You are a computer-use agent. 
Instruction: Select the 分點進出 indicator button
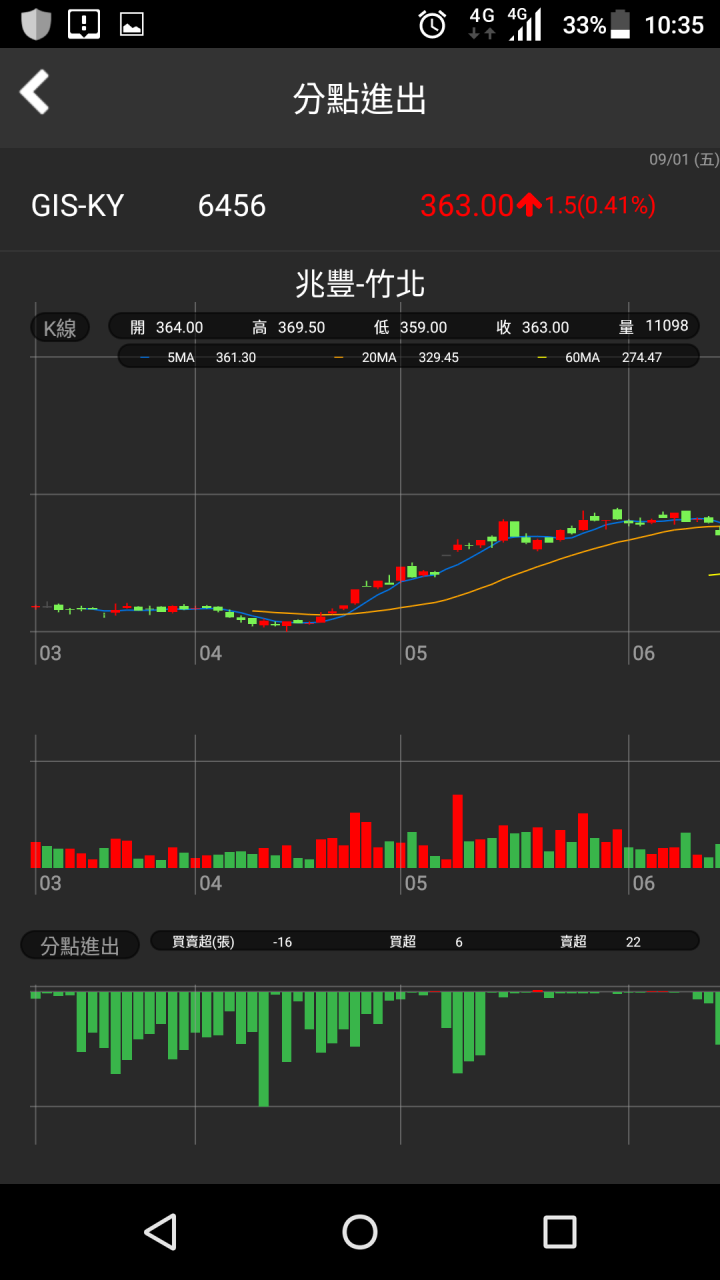click(x=80, y=945)
